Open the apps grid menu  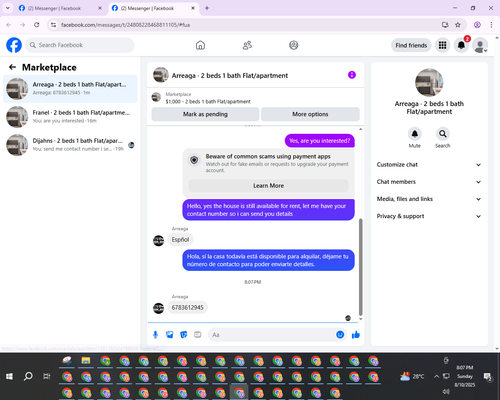(x=442, y=45)
